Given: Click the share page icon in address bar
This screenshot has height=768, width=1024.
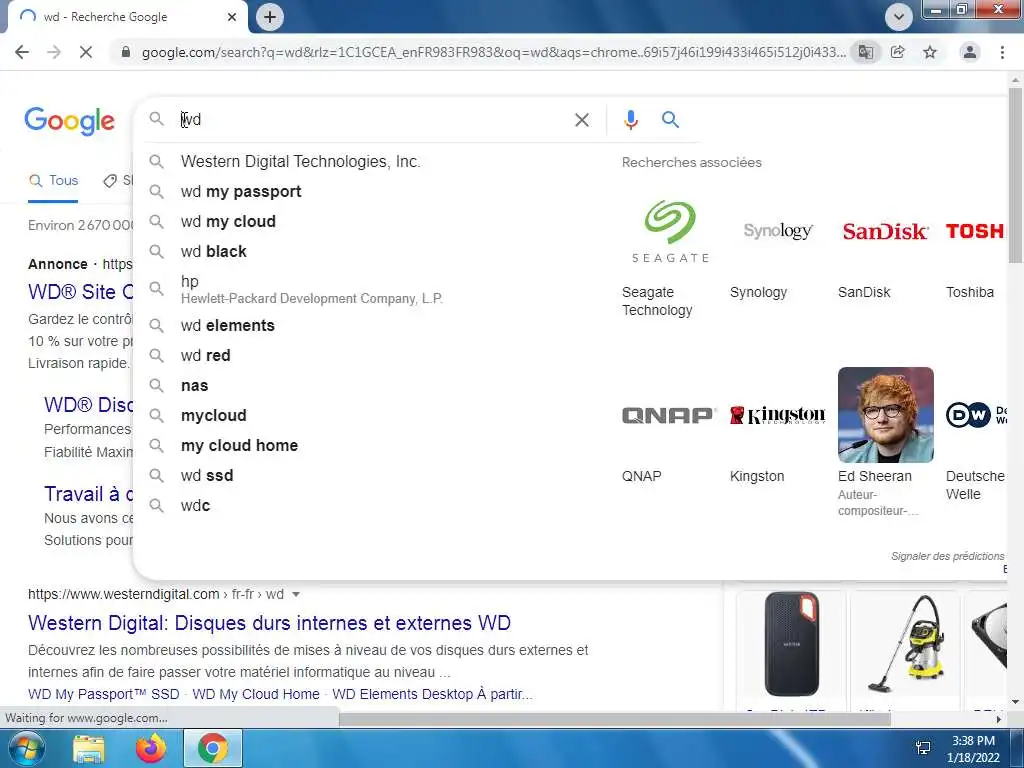Looking at the screenshot, I should click(x=898, y=52).
